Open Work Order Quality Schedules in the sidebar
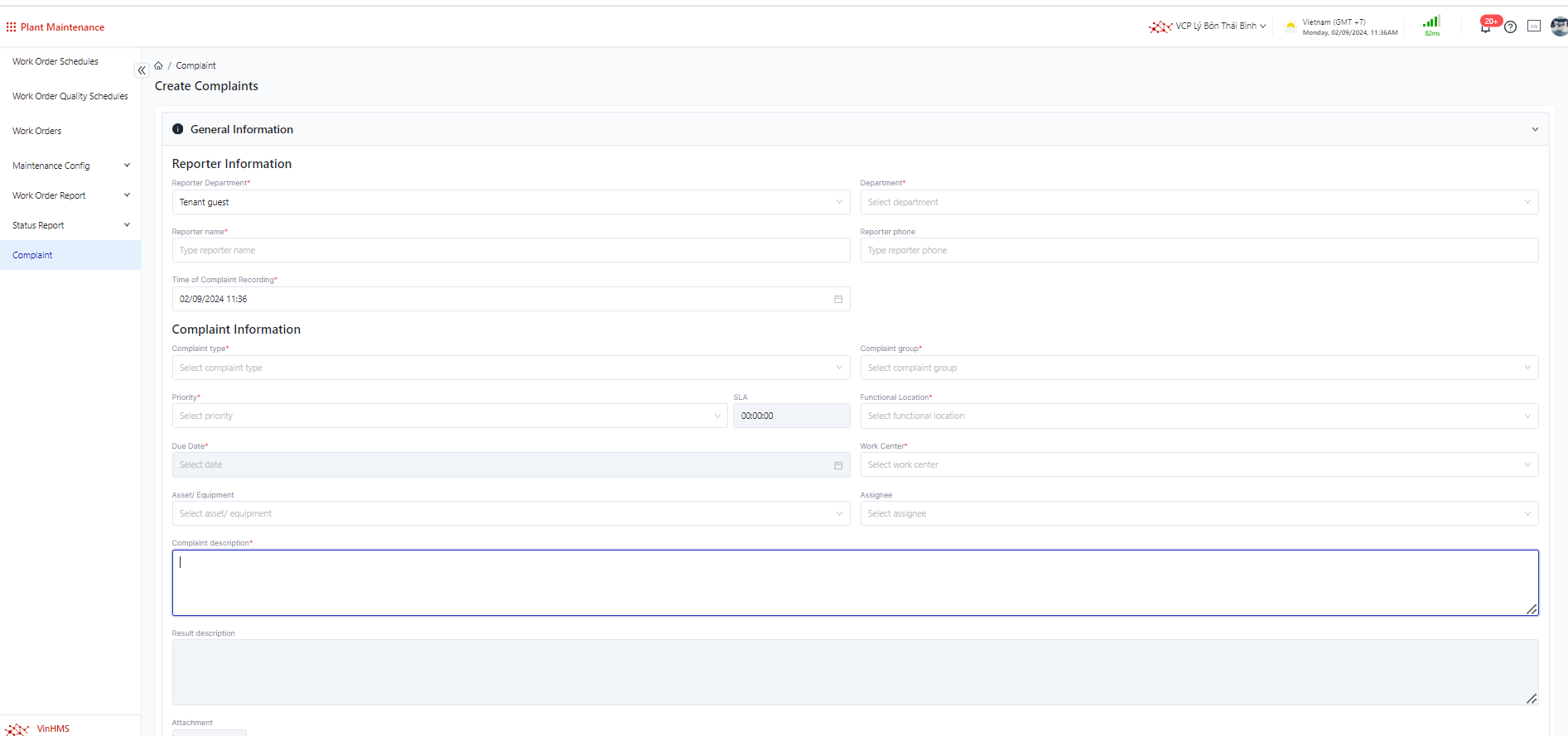Screen dimensions: 1568x736 70,96
